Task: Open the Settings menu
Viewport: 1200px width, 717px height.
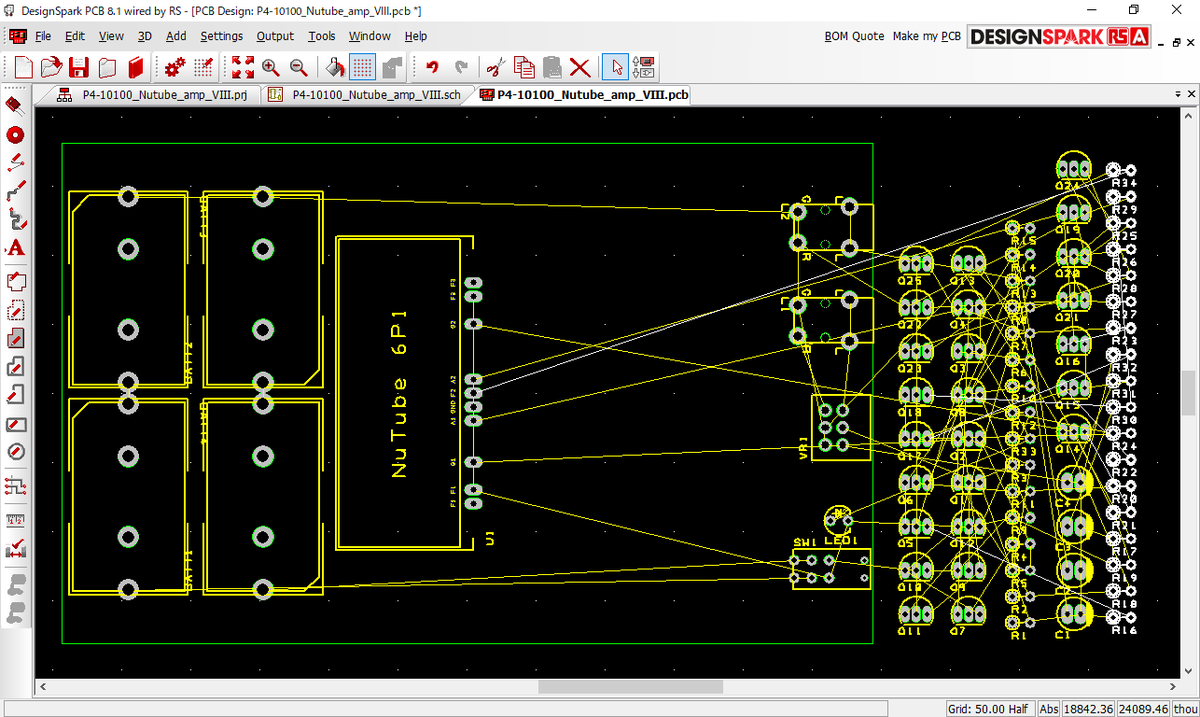Action: 221,36
